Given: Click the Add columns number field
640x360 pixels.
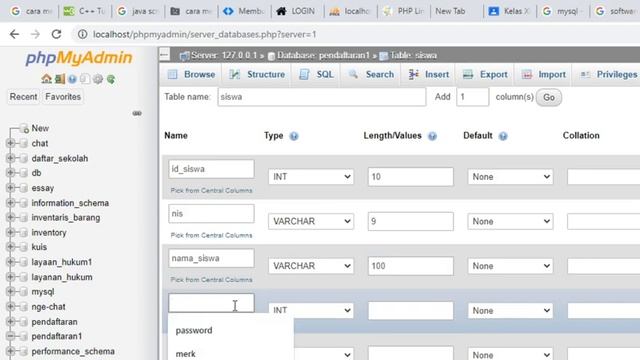Looking at the screenshot, I should (472, 97).
